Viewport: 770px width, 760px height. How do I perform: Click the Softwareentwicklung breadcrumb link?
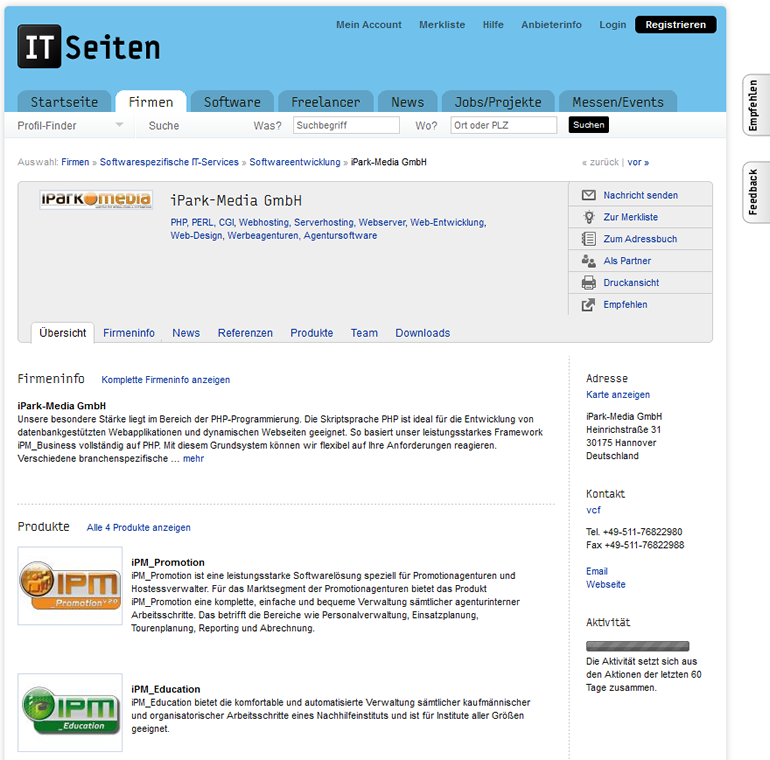coord(295,162)
